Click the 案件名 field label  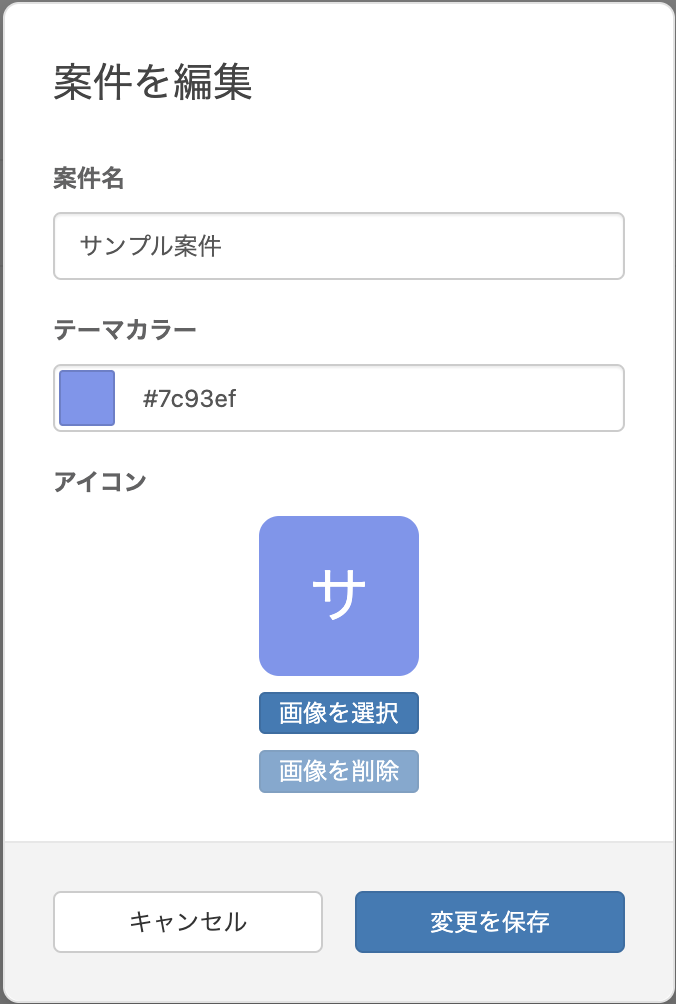pyautogui.click(x=88, y=178)
